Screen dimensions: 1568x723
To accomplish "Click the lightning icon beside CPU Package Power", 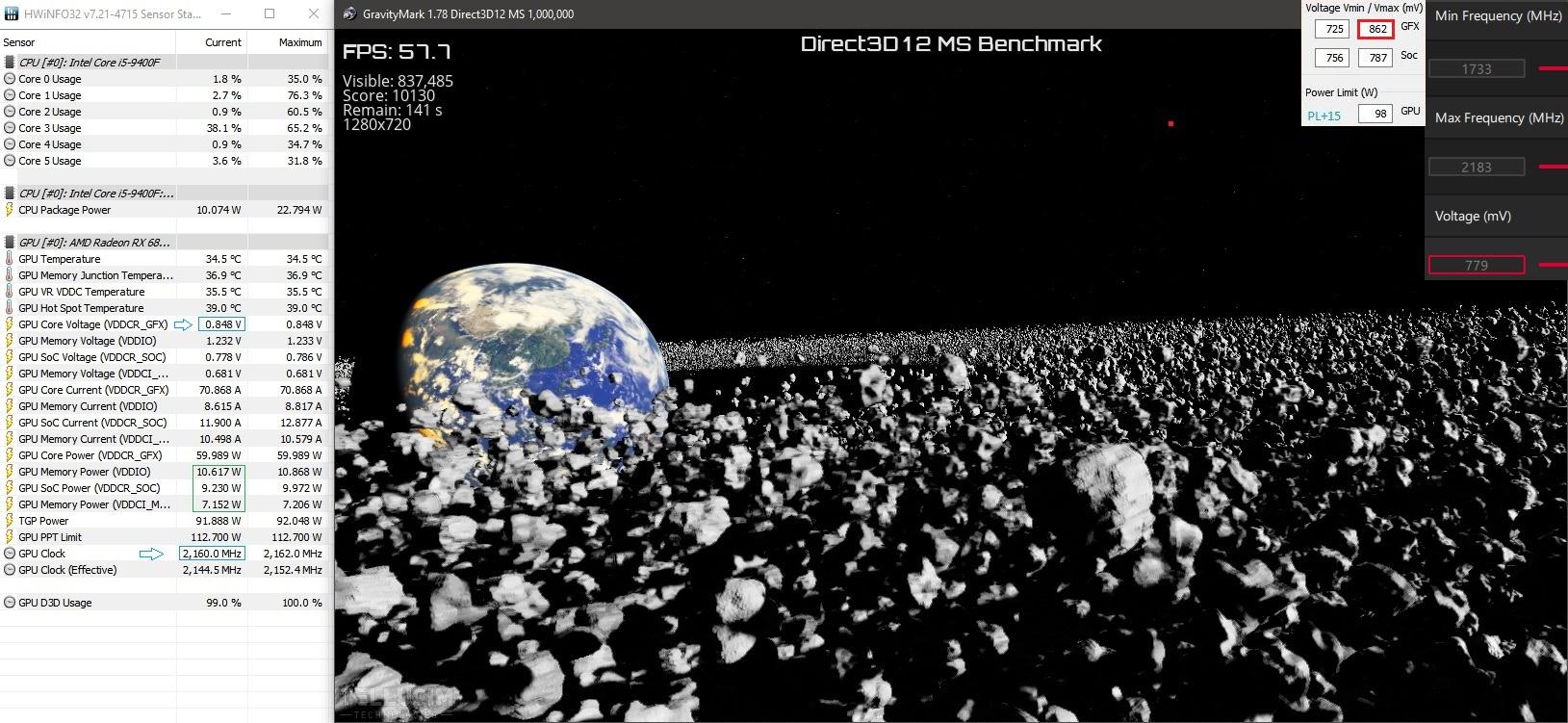I will click(10, 210).
